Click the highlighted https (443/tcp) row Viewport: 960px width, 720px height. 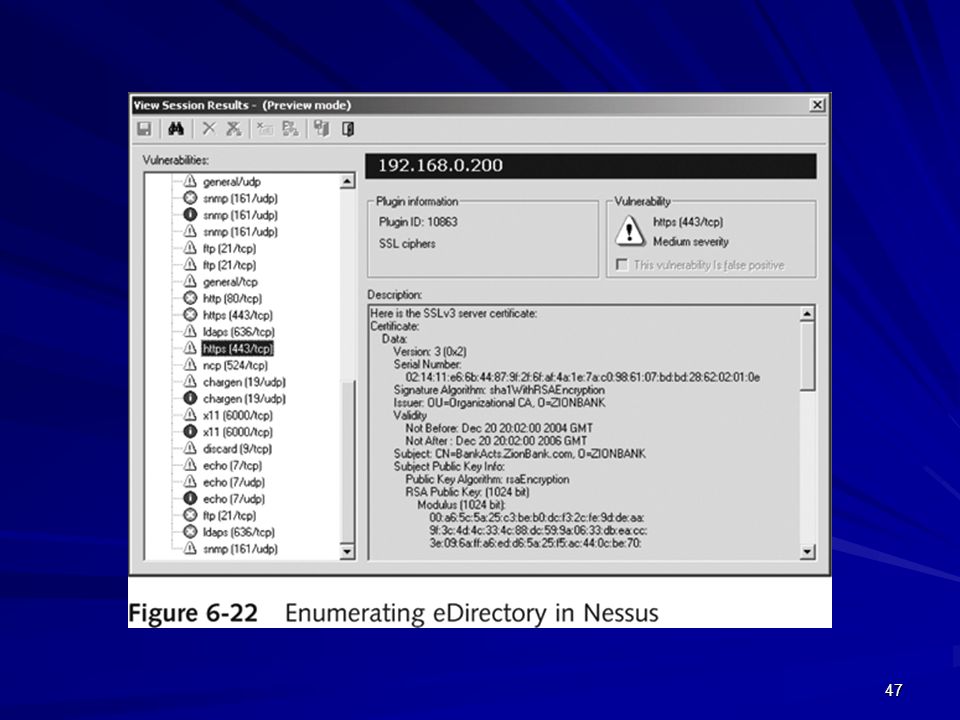(238, 348)
